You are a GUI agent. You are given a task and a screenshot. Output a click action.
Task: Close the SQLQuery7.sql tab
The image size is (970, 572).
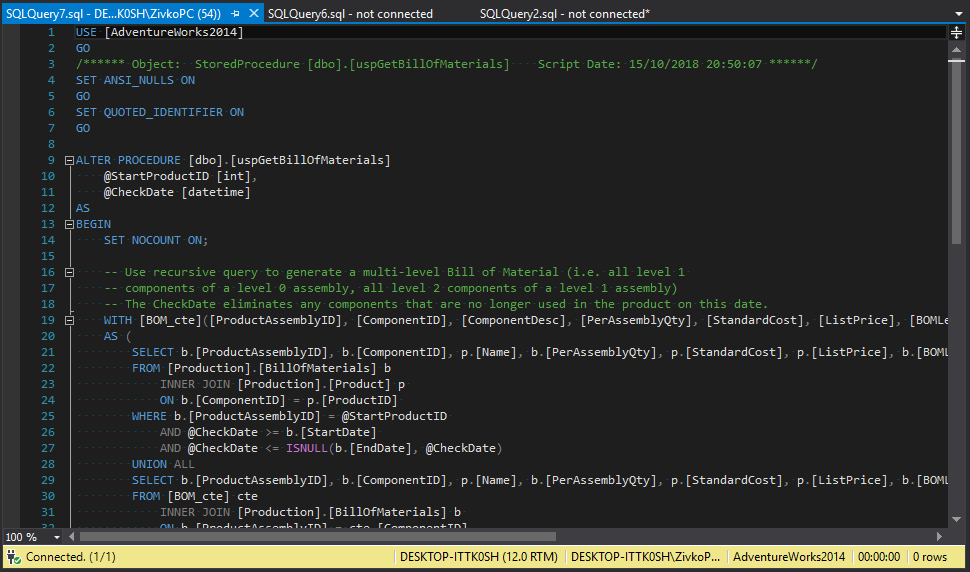[254, 14]
